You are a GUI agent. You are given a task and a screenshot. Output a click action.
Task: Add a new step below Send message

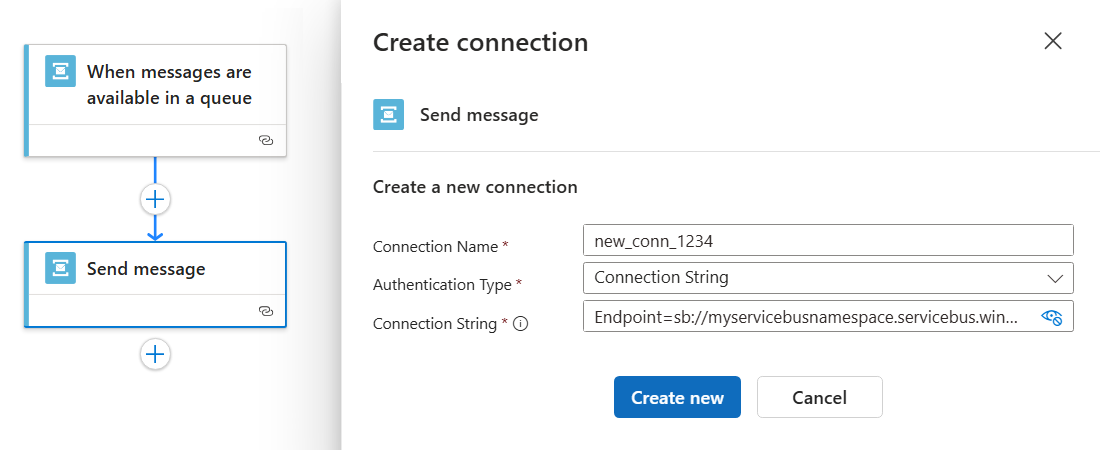155,354
